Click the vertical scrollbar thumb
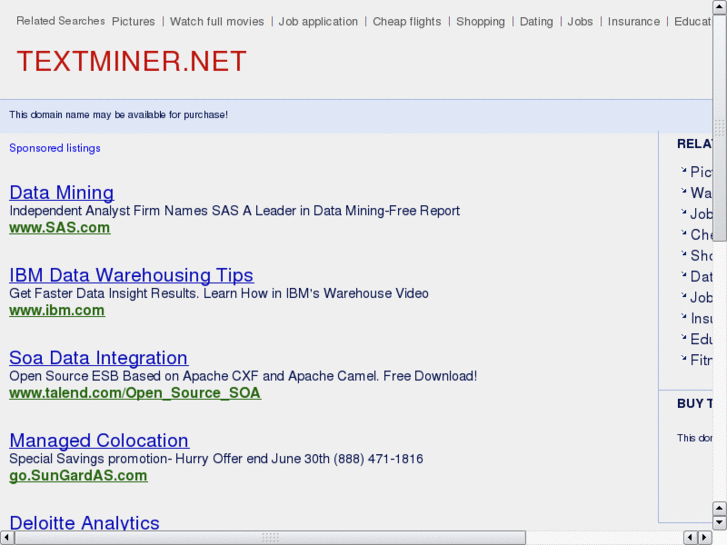The image size is (727, 545). [x=719, y=128]
